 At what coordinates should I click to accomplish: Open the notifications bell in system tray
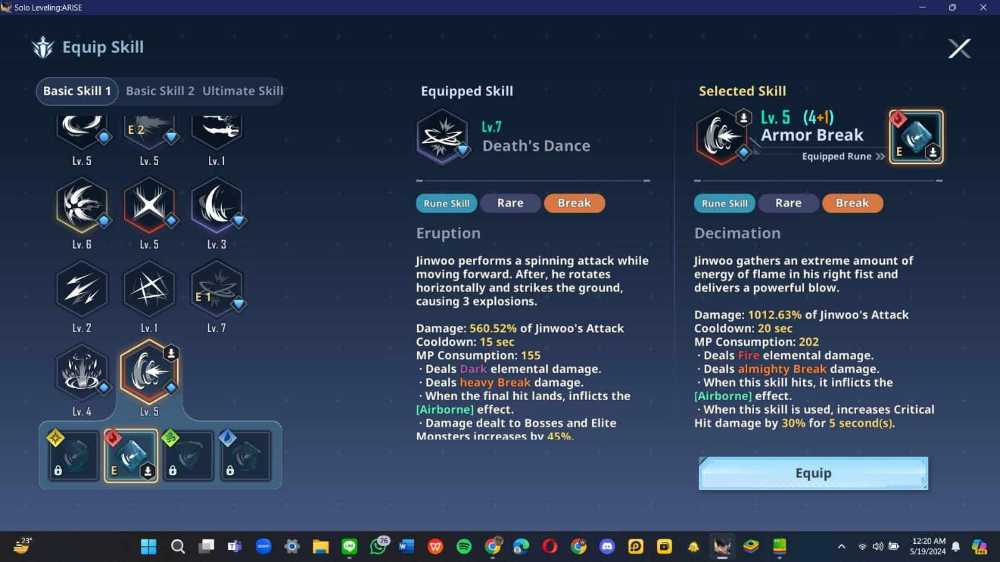coord(956,547)
